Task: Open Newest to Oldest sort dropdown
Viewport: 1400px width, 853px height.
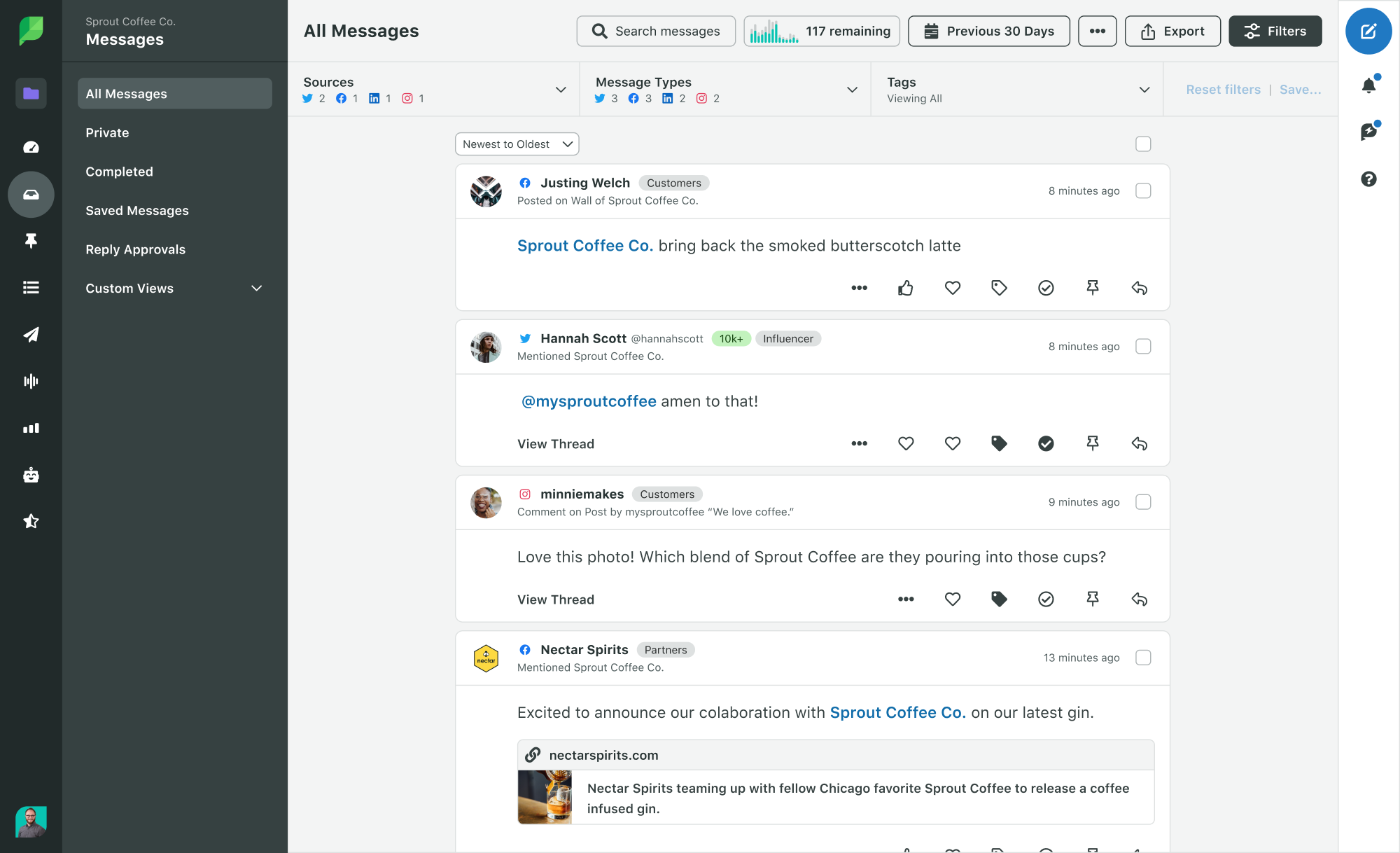Action: tap(516, 143)
